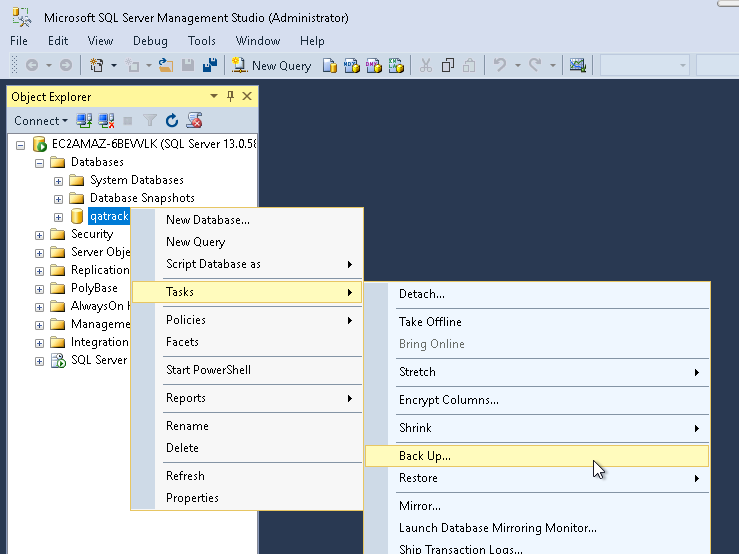The height and width of the screenshot is (554, 739).
Task: Choose Start PowerShell in context menu
Action: point(247,370)
